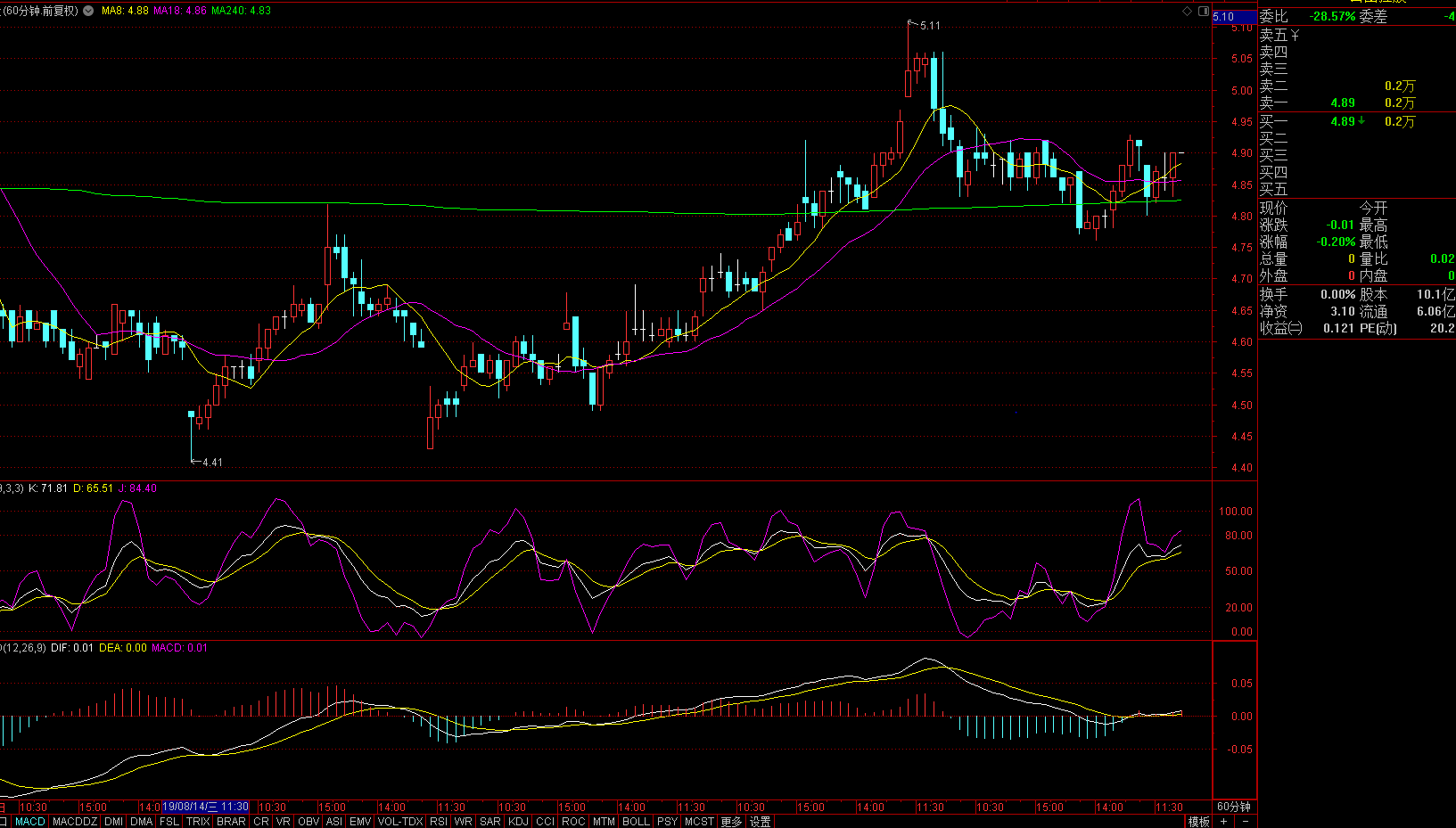This screenshot has height=828, width=1456.
Task: Click the KDJ J: 84.40 value label
Action: [137, 488]
